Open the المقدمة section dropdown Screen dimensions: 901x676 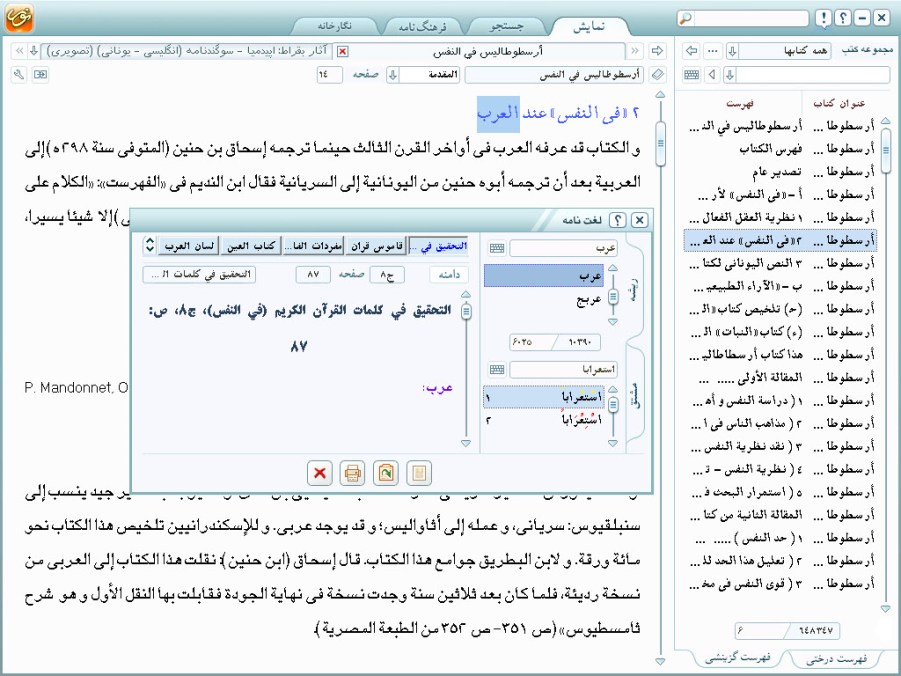click(x=392, y=75)
